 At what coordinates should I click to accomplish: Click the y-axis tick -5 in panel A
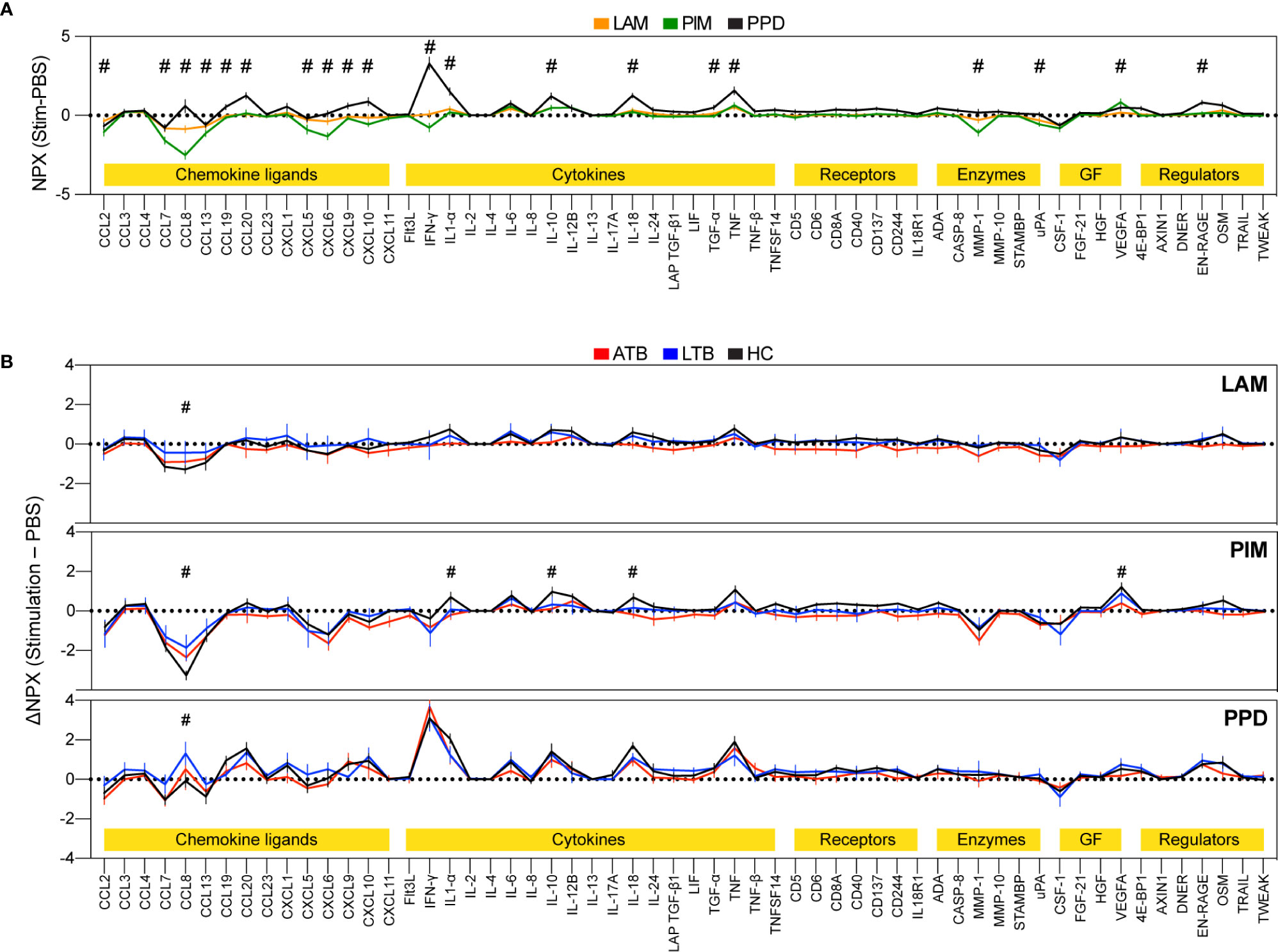tap(62, 194)
